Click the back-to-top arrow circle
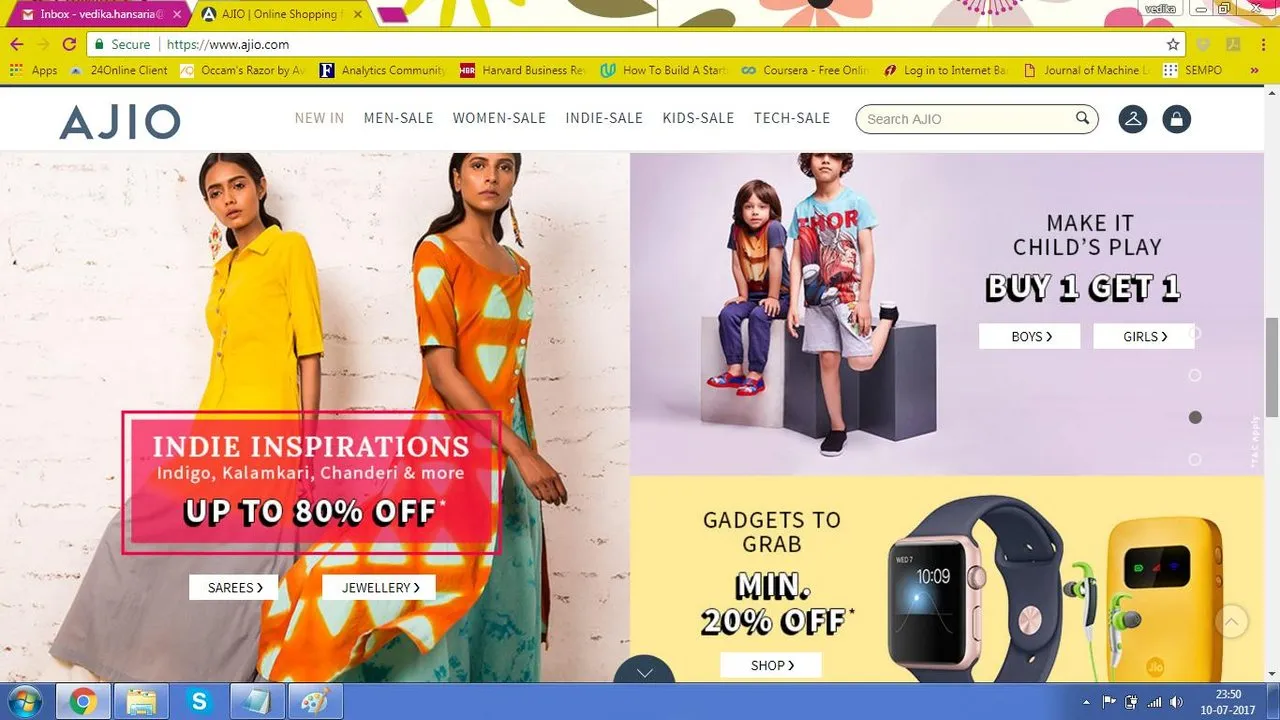The height and width of the screenshot is (720, 1280). pyautogui.click(x=1232, y=622)
